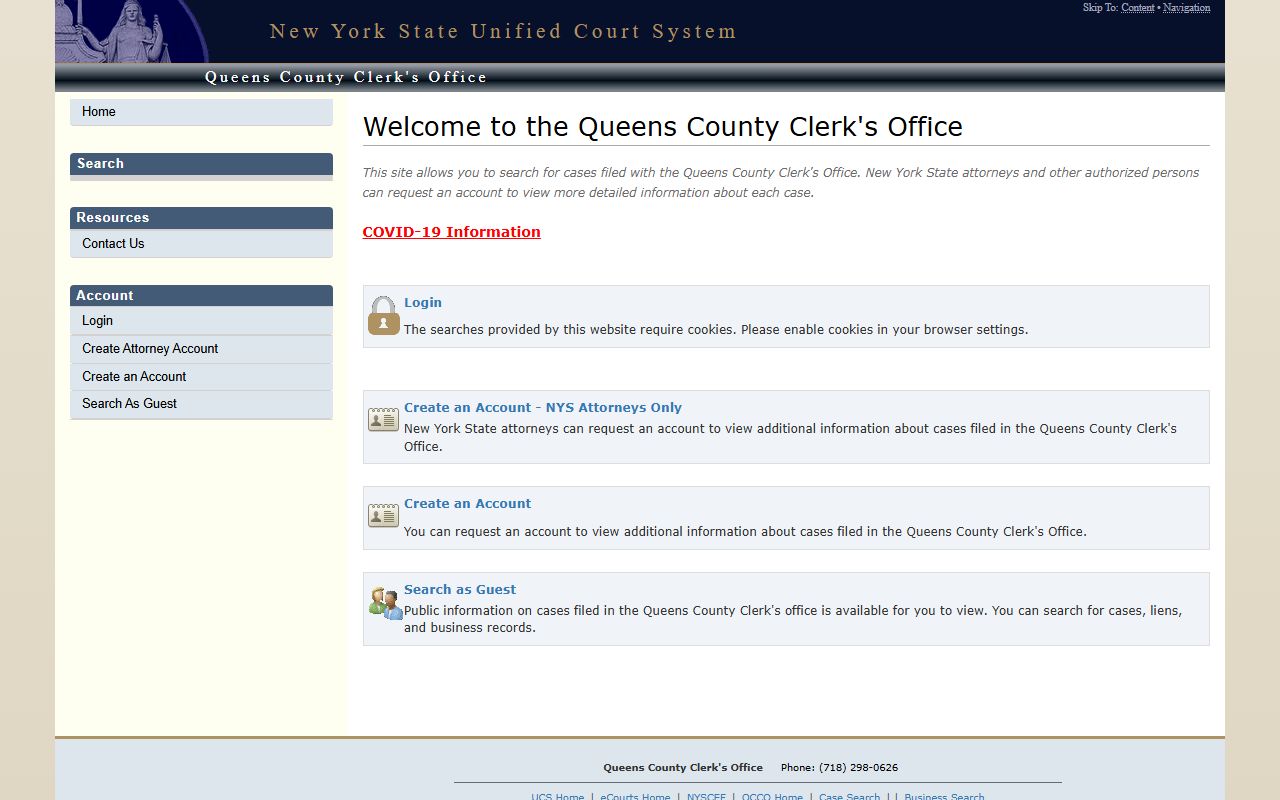Open Home in the sidebar
Screen dimensions: 1280x800
click(x=201, y=112)
